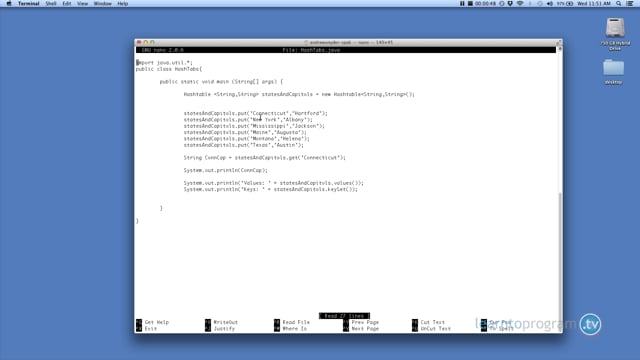Click the nano Exit shortcut
The width and height of the screenshot is (640, 360).
[146, 329]
